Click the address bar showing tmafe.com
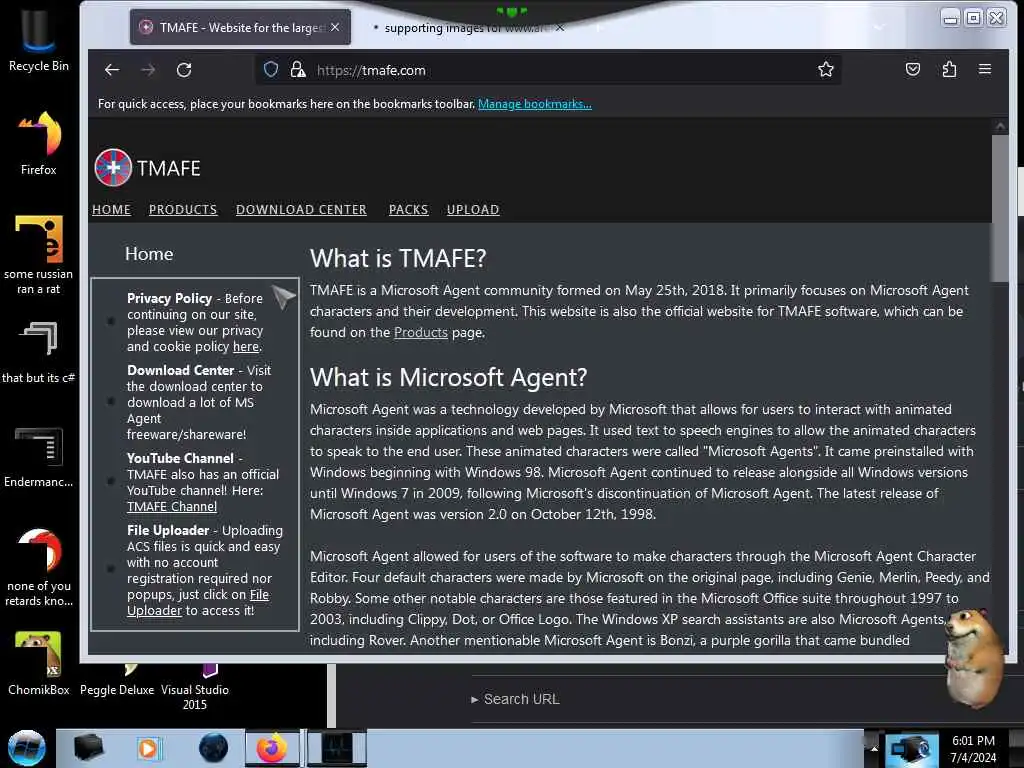This screenshot has width=1024, height=768. point(549,70)
